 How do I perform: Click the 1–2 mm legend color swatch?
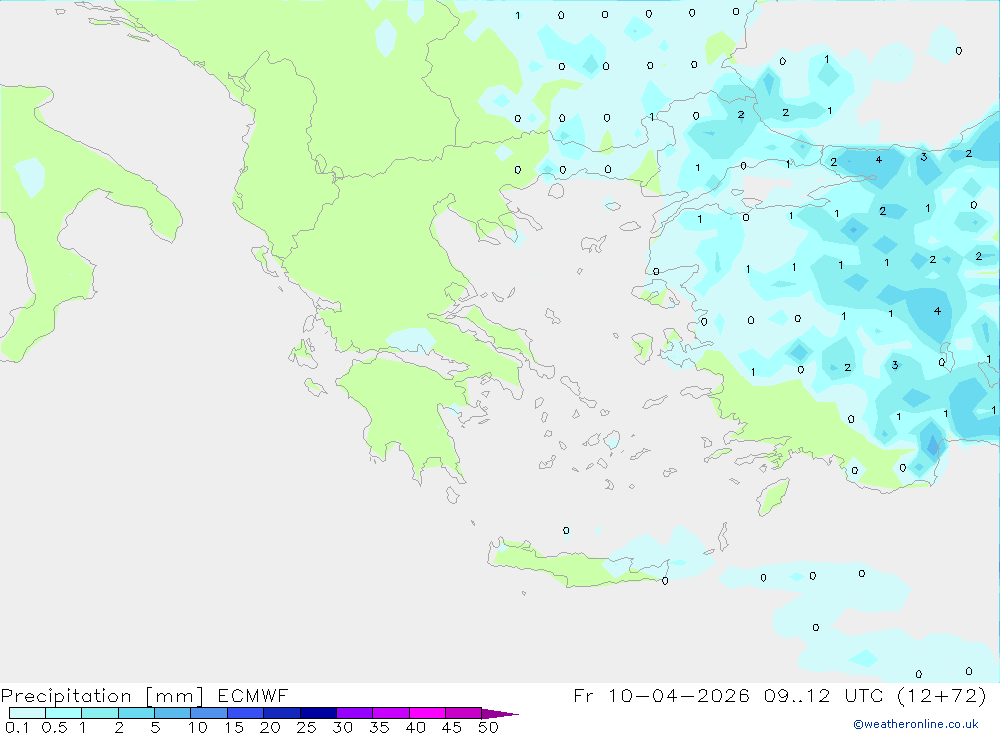coord(100,713)
